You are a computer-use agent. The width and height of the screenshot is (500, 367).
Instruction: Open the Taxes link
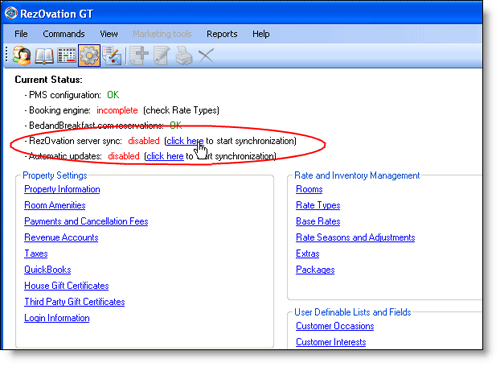[x=36, y=254]
